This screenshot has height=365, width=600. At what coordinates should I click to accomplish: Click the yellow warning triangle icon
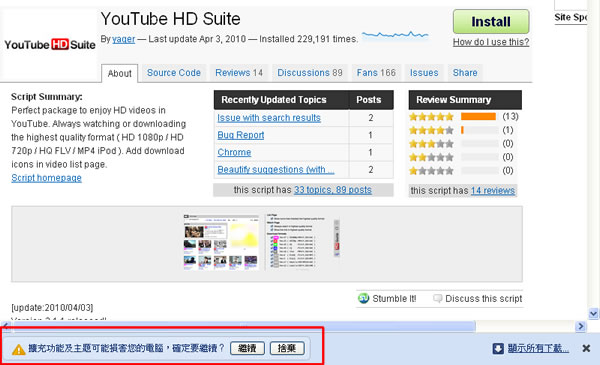pos(18,349)
